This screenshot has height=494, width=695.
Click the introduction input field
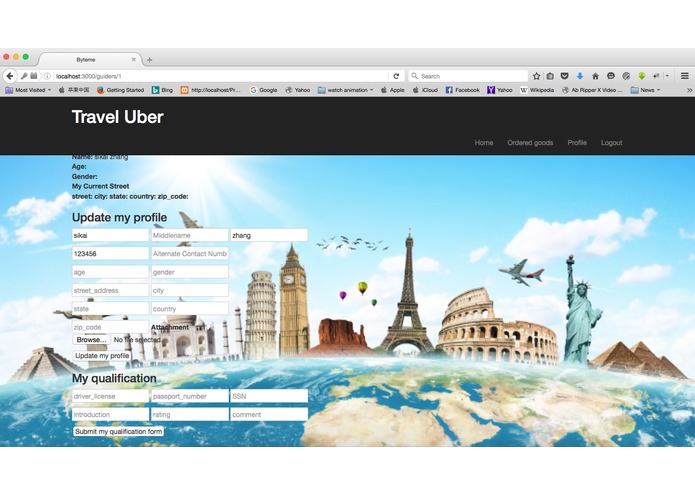(110, 414)
